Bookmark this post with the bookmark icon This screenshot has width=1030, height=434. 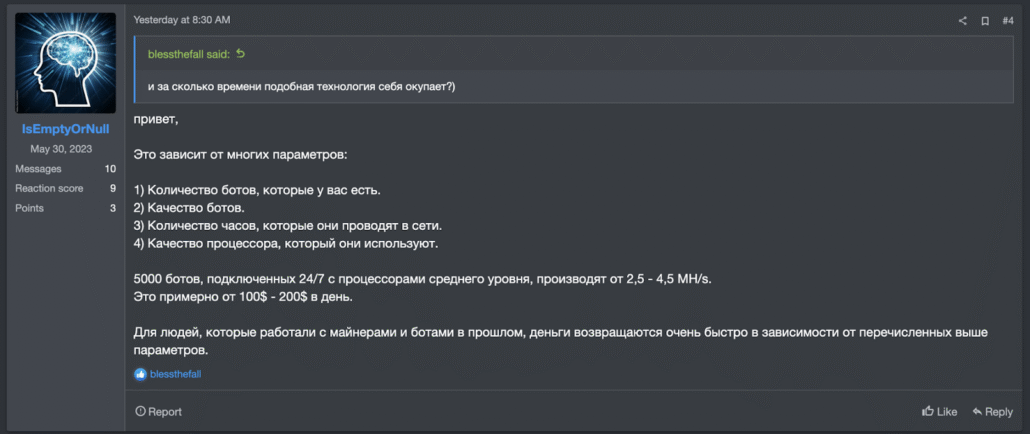tap(985, 20)
